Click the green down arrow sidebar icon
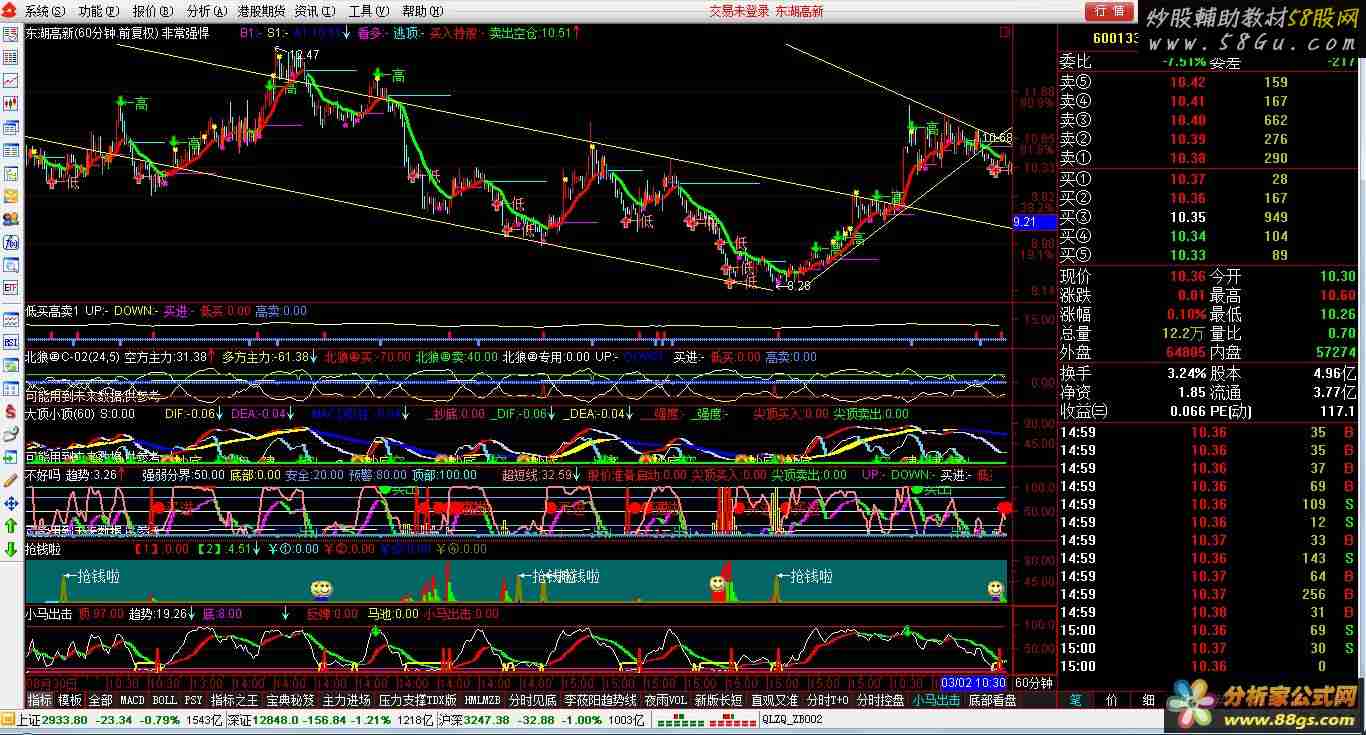Image resolution: width=1366 pixels, height=735 pixels. point(11,549)
